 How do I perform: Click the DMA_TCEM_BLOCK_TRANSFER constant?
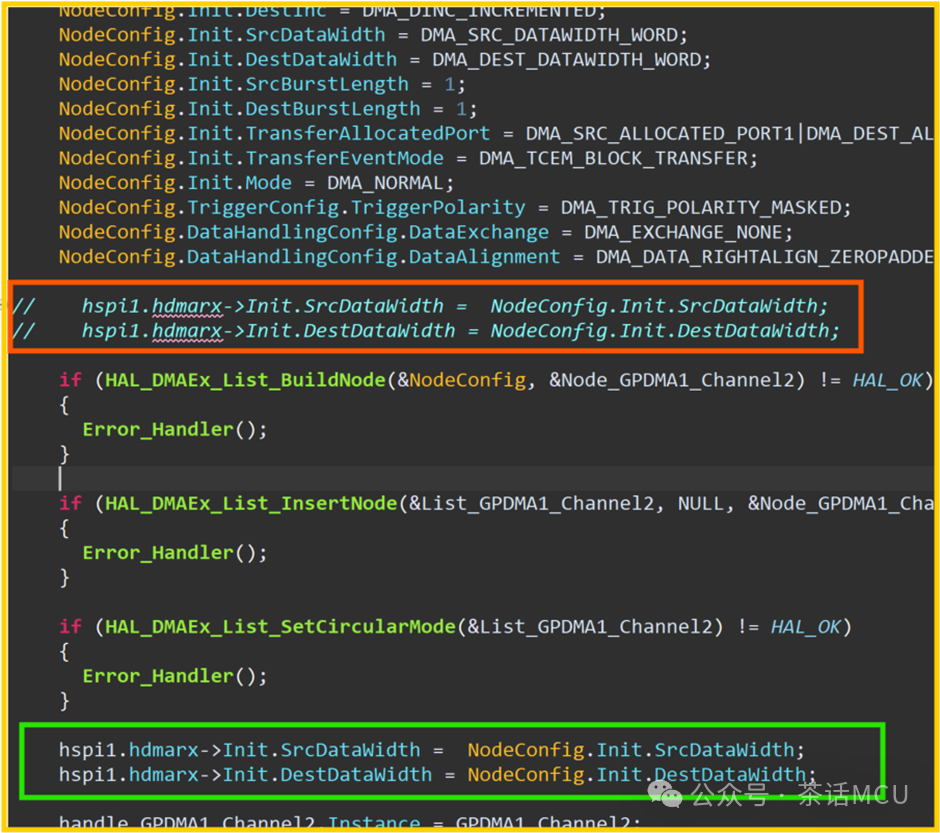[613, 158]
